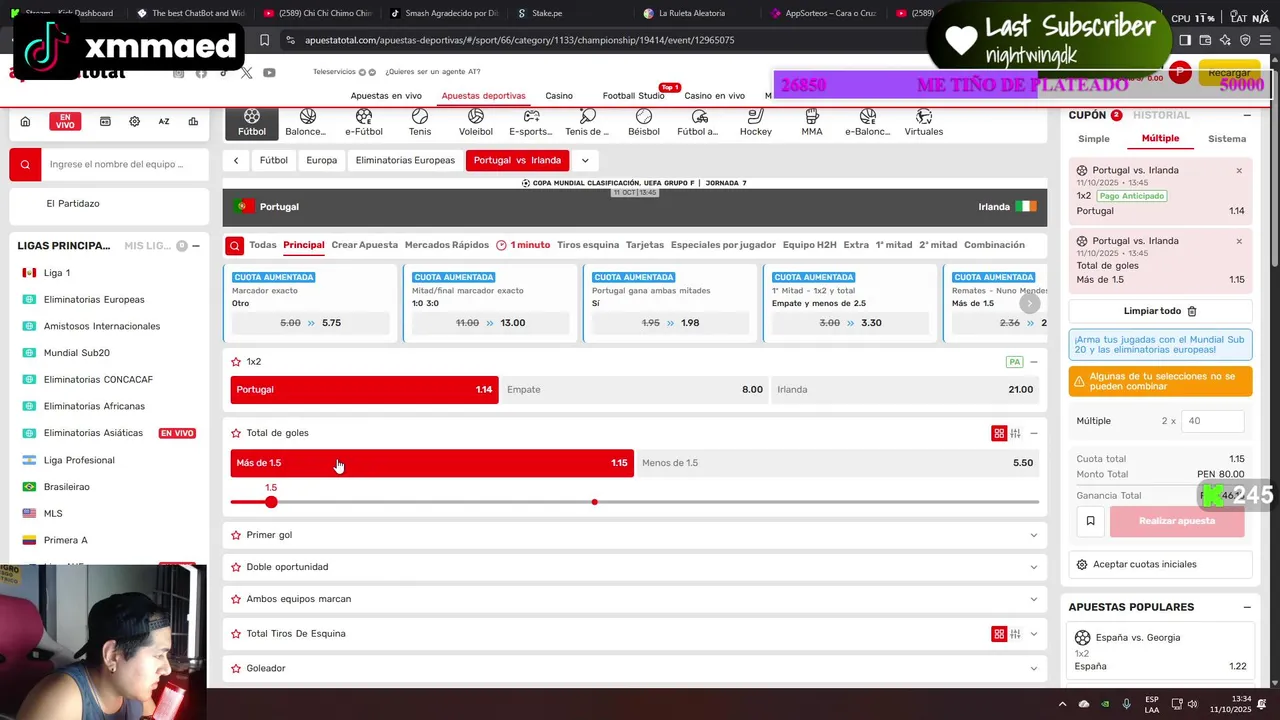Favorite the Goleador market star

[x=236, y=668]
